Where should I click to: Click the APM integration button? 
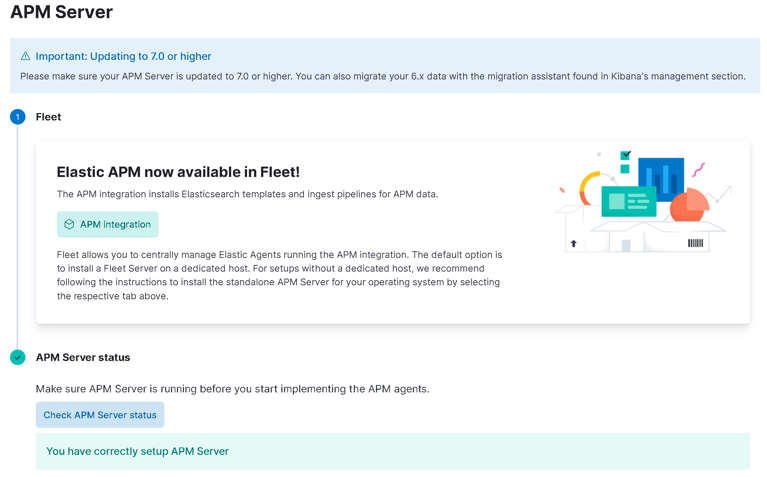click(108, 224)
